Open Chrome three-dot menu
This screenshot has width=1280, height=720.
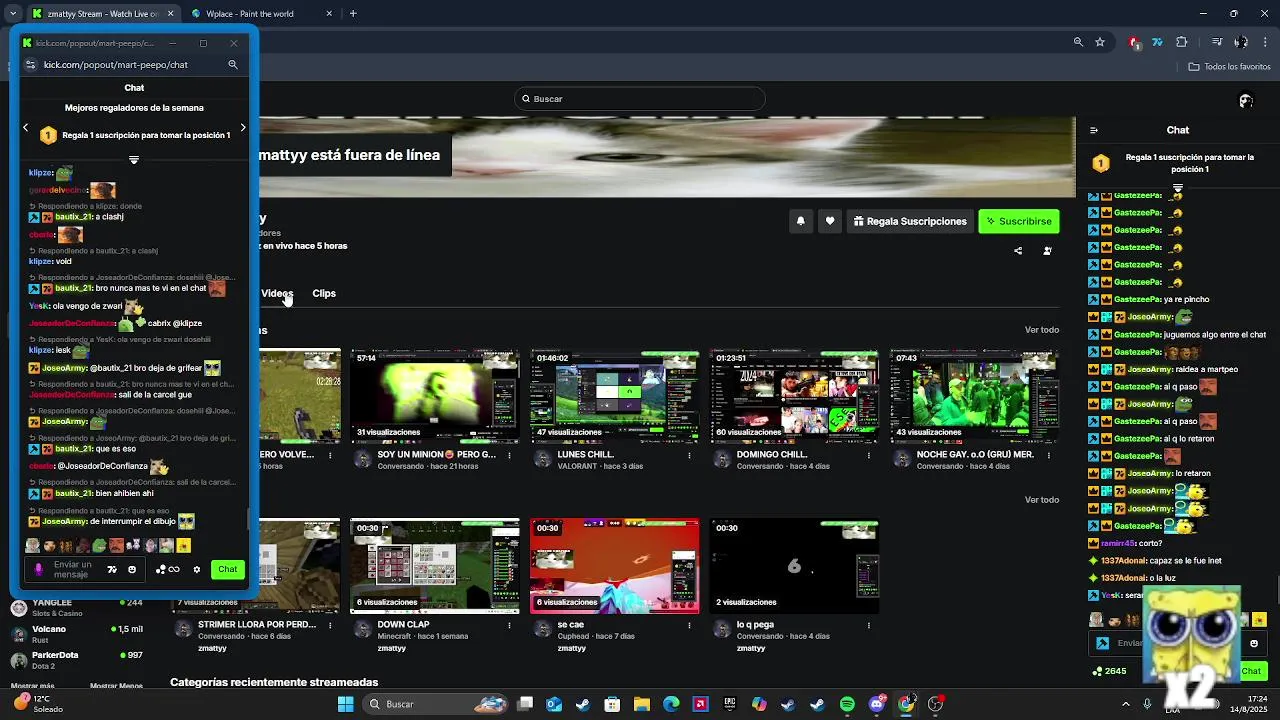pos(1266,42)
